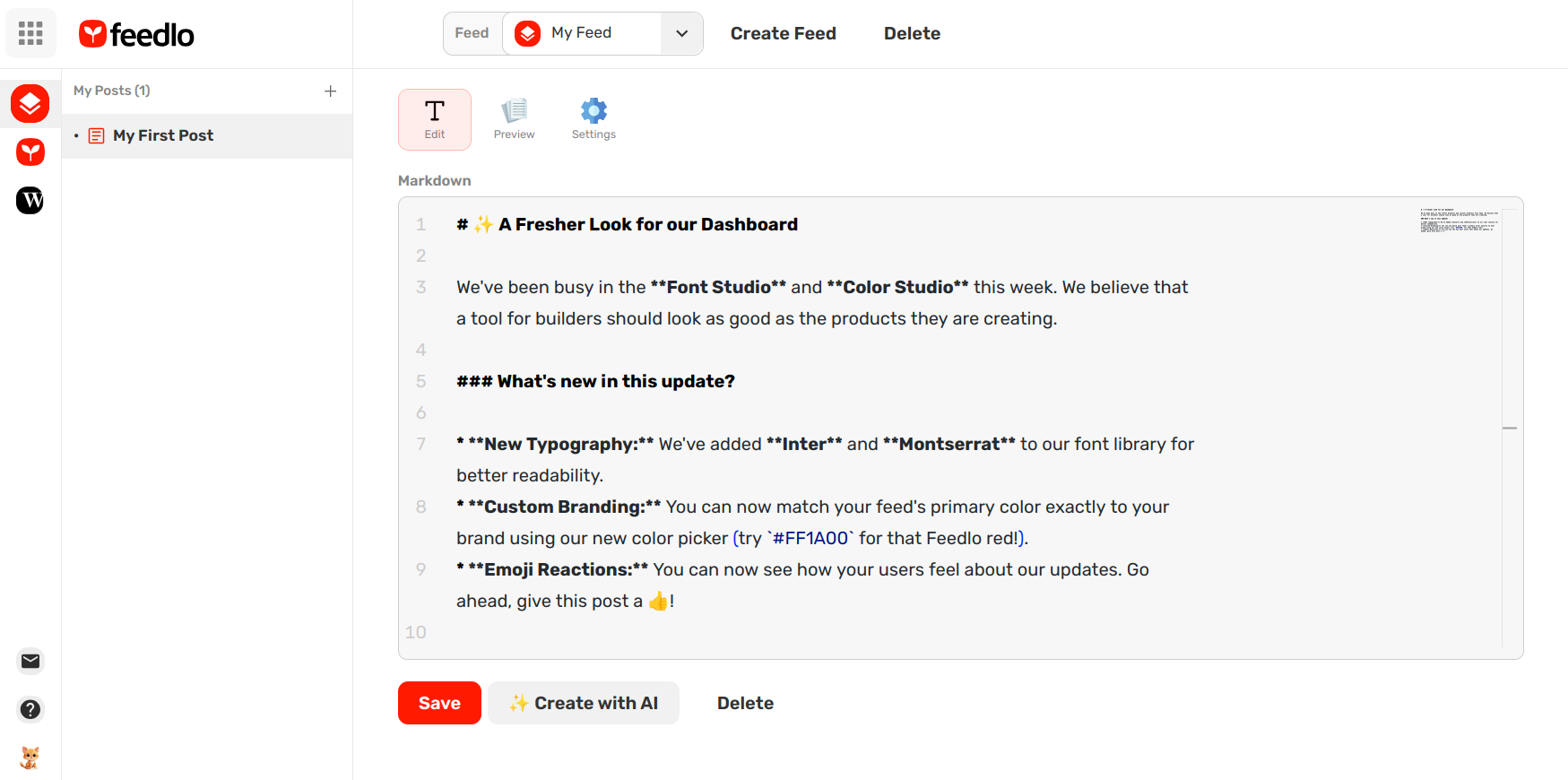Image resolution: width=1568 pixels, height=780 pixels.
Task: Click Create Feed in top bar
Action: coord(783,33)
